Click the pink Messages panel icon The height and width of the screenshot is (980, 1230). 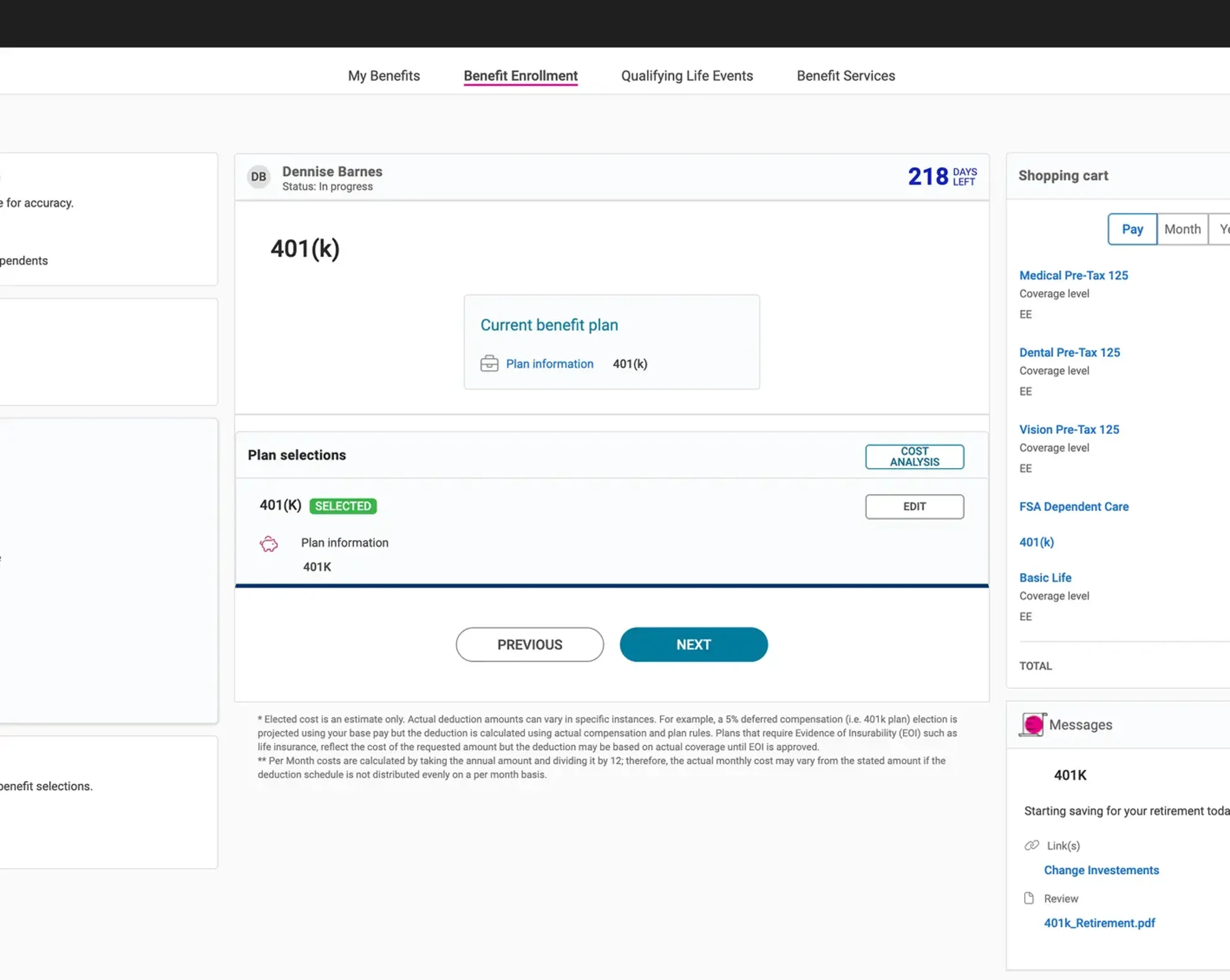pyautogui.click(x=1032, y=724)
